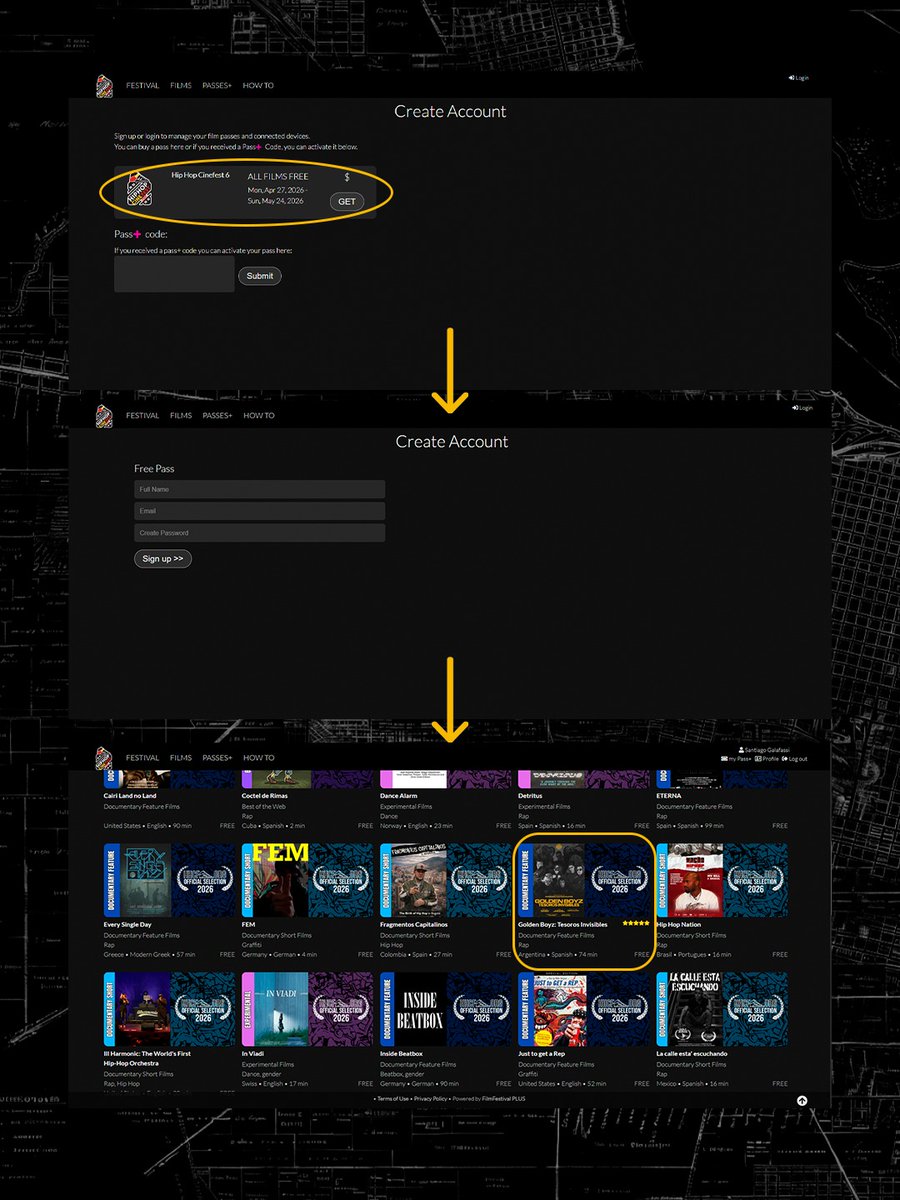
Task: Click the ETERNA film title
Action: (669, 795)
